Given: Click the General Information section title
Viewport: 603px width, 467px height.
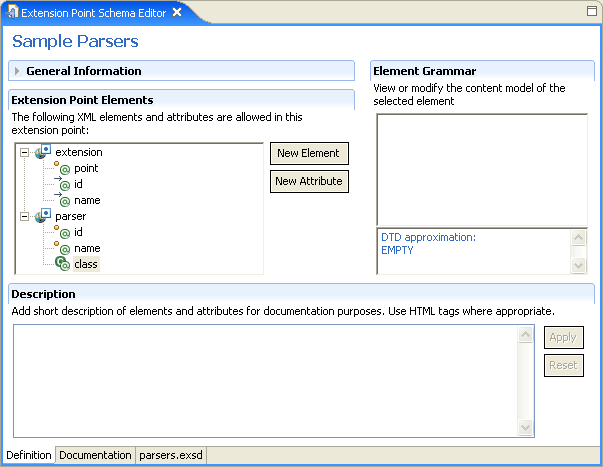Looking at the screenshot, I should click(x=83, y=71).
